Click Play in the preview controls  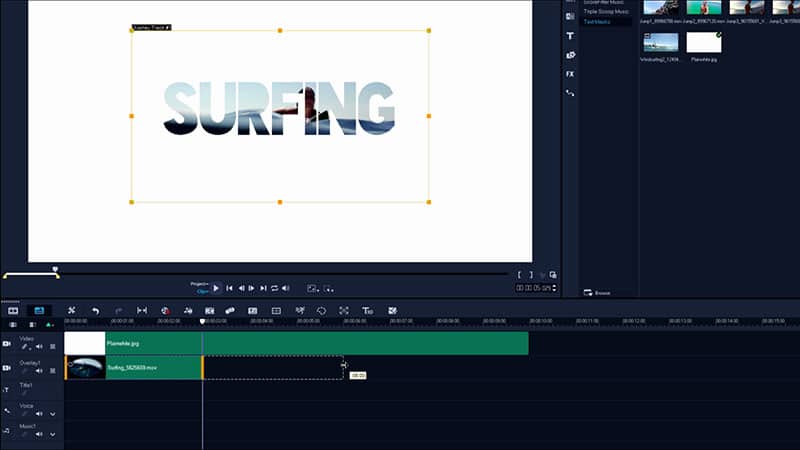pos(216,288)
